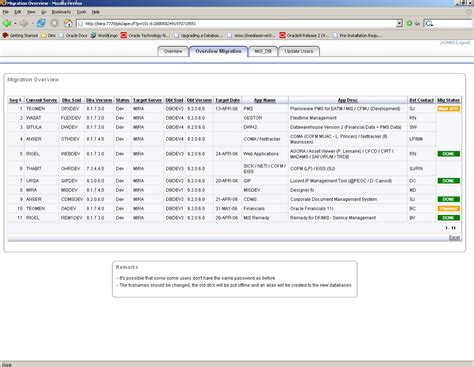This screenshot has height=367, width=474.
Task: Click the Forward arrow button
Action: coord(24,23)
